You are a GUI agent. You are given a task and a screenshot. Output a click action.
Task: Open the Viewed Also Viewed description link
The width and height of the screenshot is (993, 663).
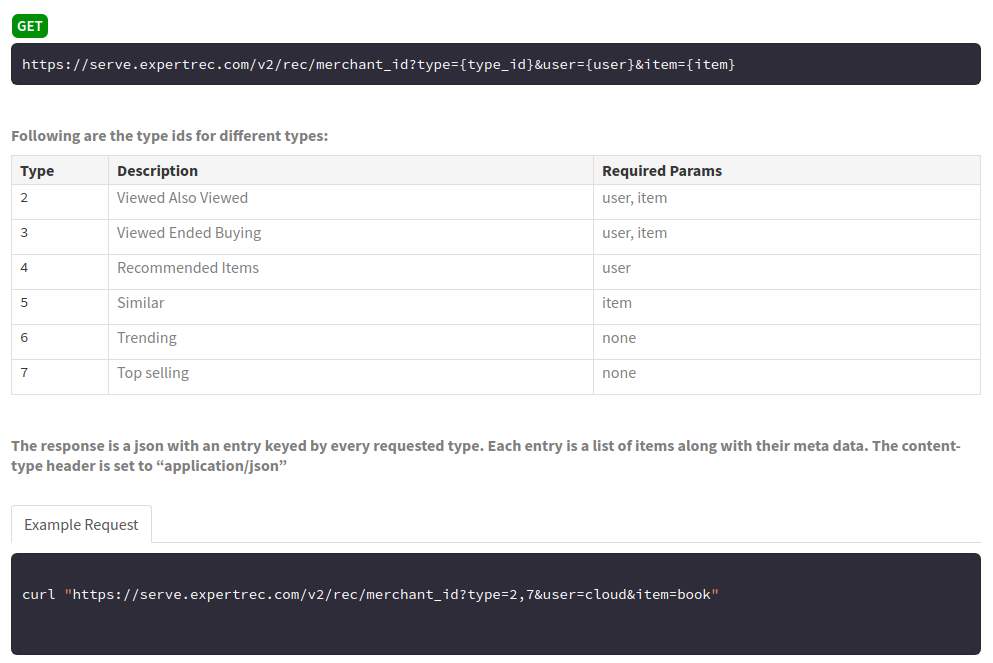click(182, 197)
